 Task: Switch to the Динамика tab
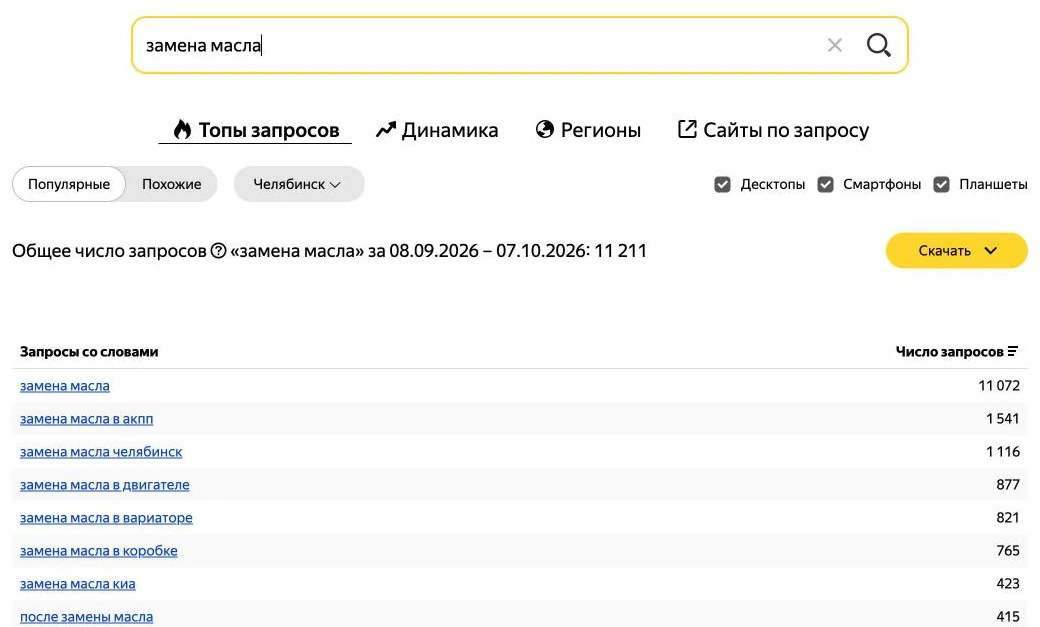click(x=436, y=130)
